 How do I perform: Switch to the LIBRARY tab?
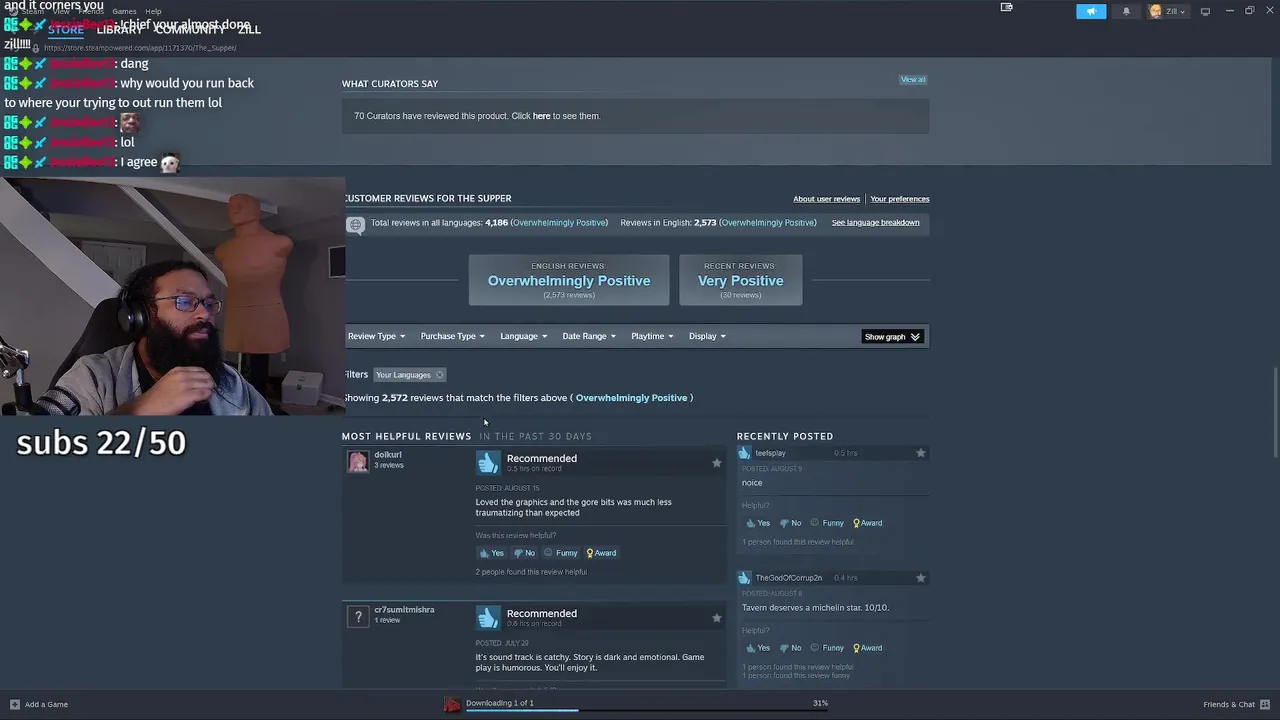coord(120,29)
